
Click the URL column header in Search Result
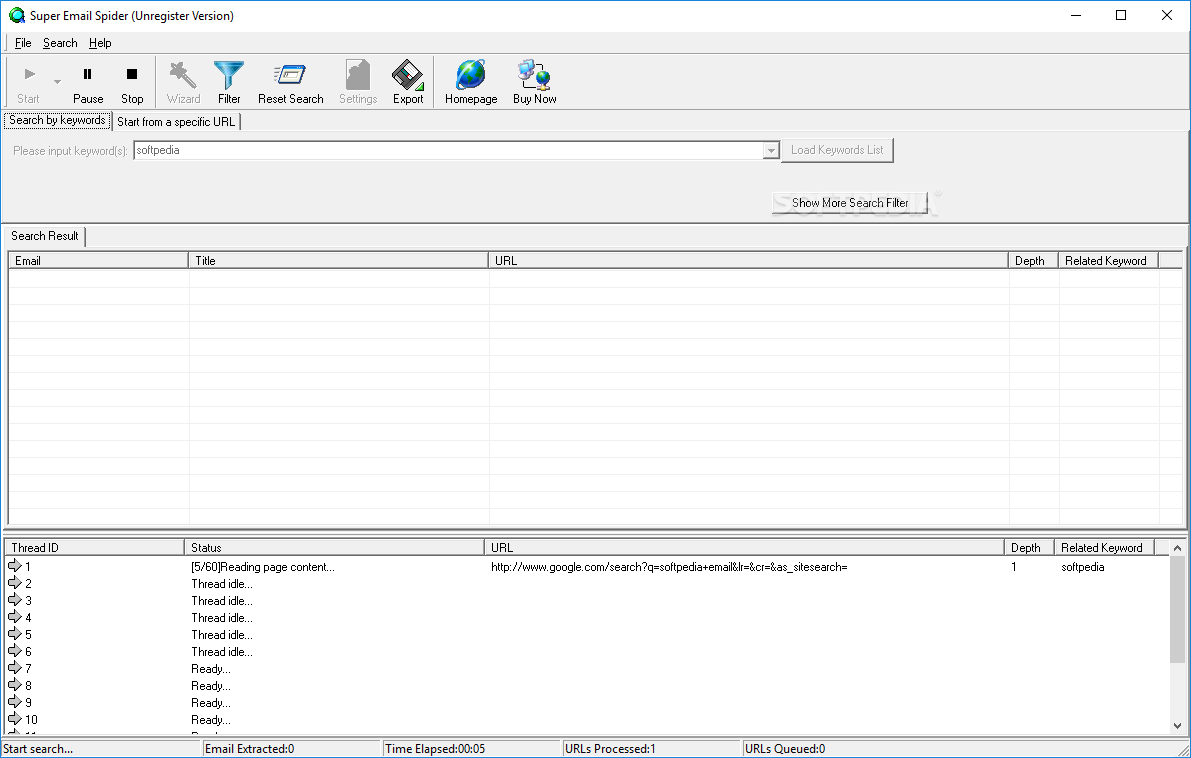[x=748, y=261]
